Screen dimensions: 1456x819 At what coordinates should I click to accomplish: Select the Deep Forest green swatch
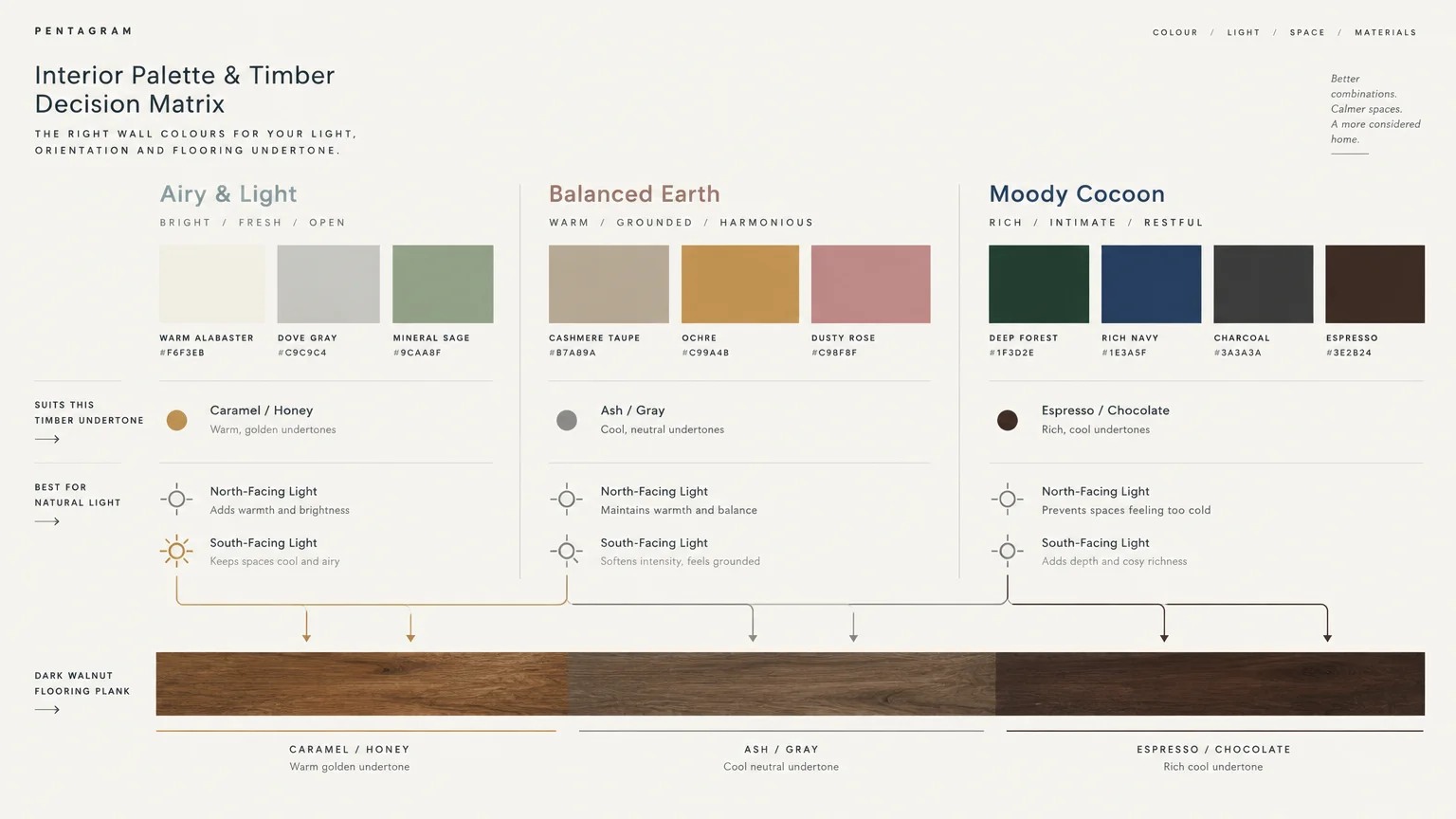(x=1039, y=284)
